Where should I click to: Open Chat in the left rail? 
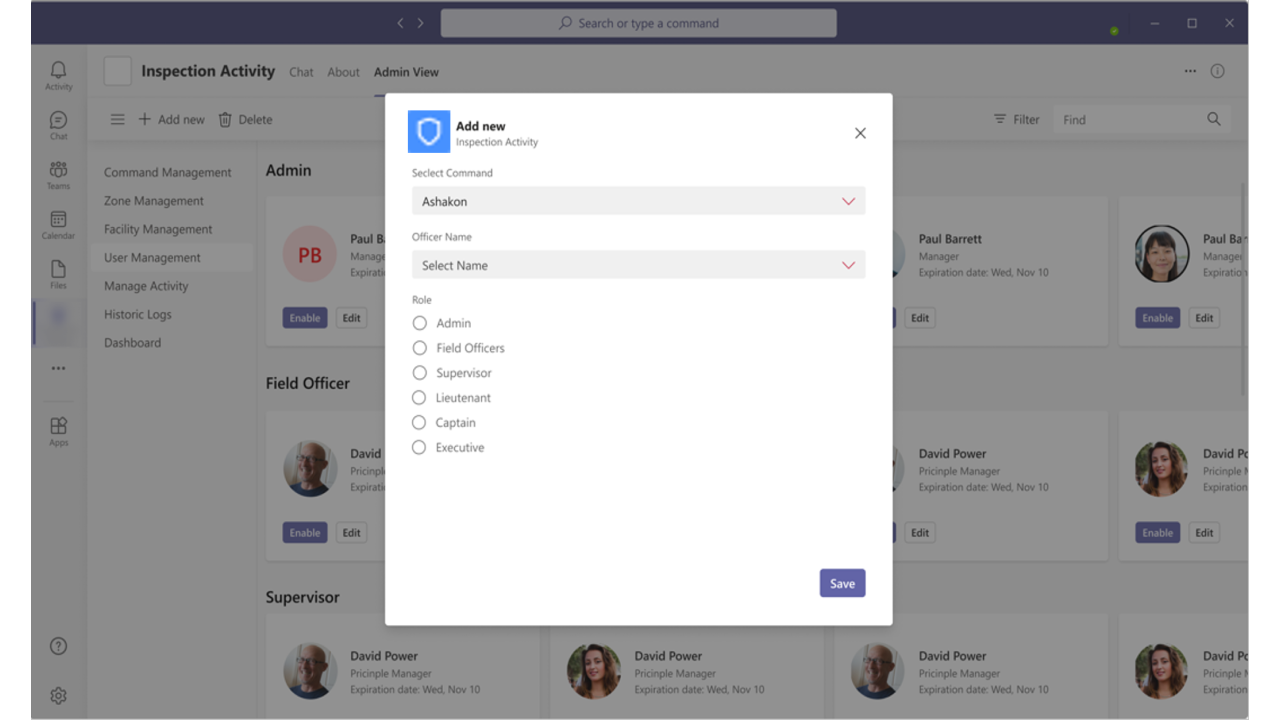point(58,124)
